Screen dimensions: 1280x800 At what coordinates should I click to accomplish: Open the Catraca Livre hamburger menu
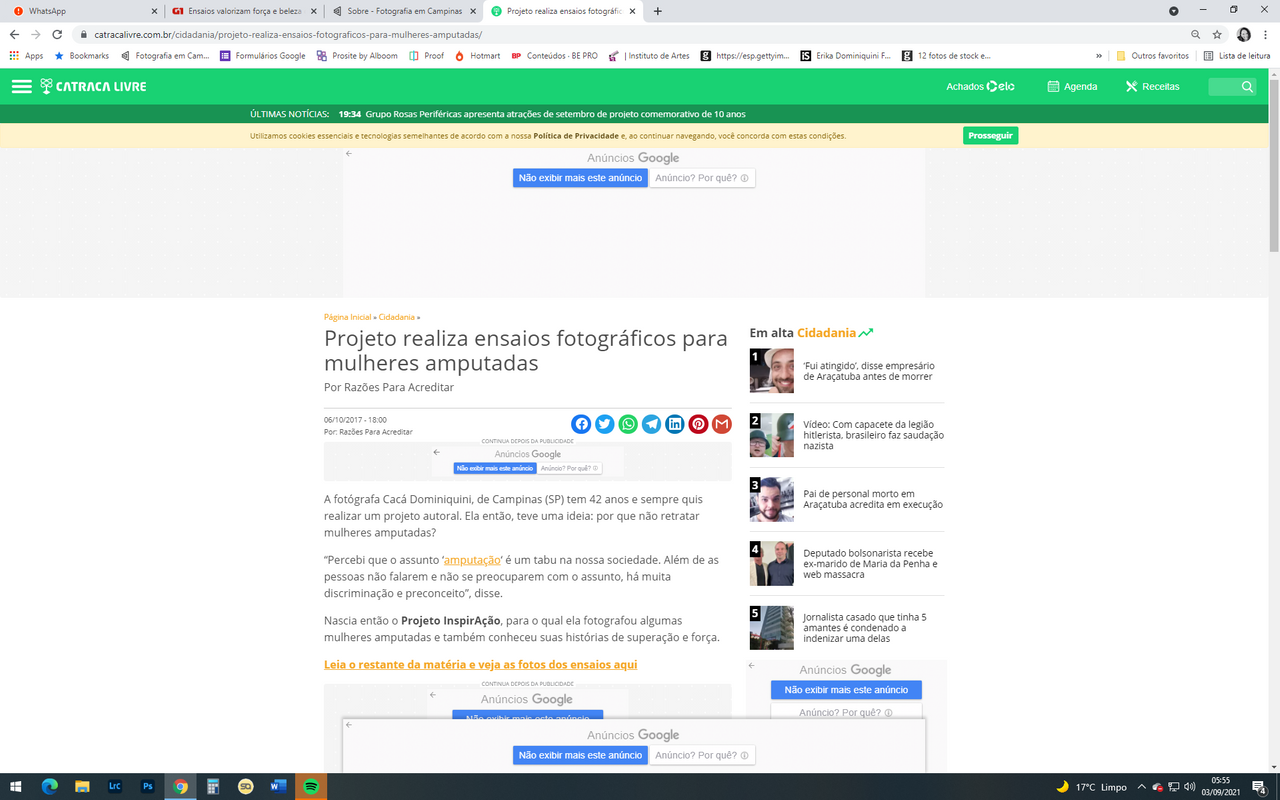tap(22, 87)
